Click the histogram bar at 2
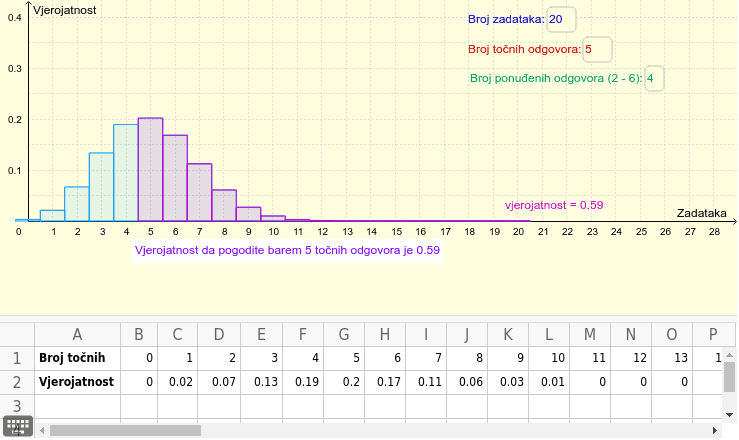The width and height of the screenshot is (739, 440). click(x=77, y=204)
